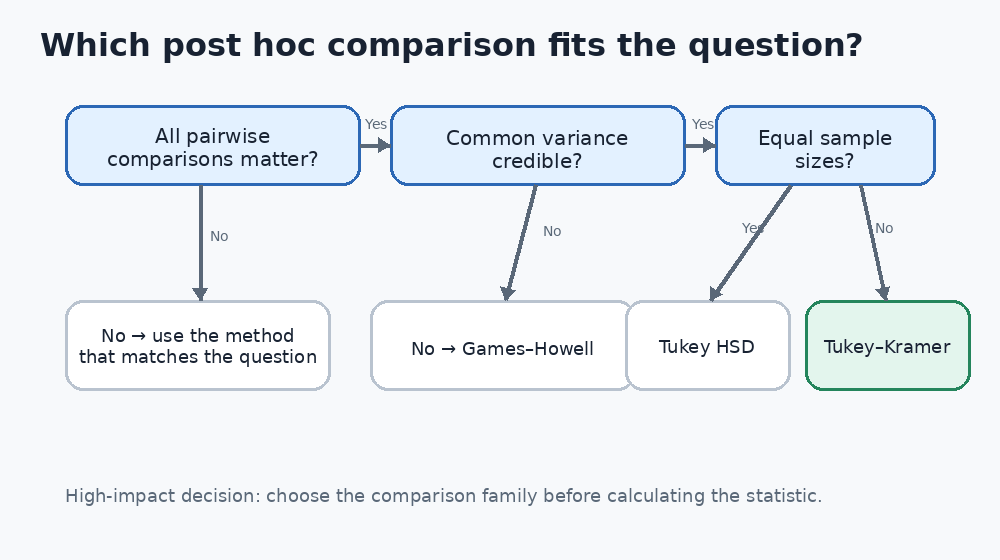
Task: Click the 'No' label under 'Common variance'
Action: (552, 231)
